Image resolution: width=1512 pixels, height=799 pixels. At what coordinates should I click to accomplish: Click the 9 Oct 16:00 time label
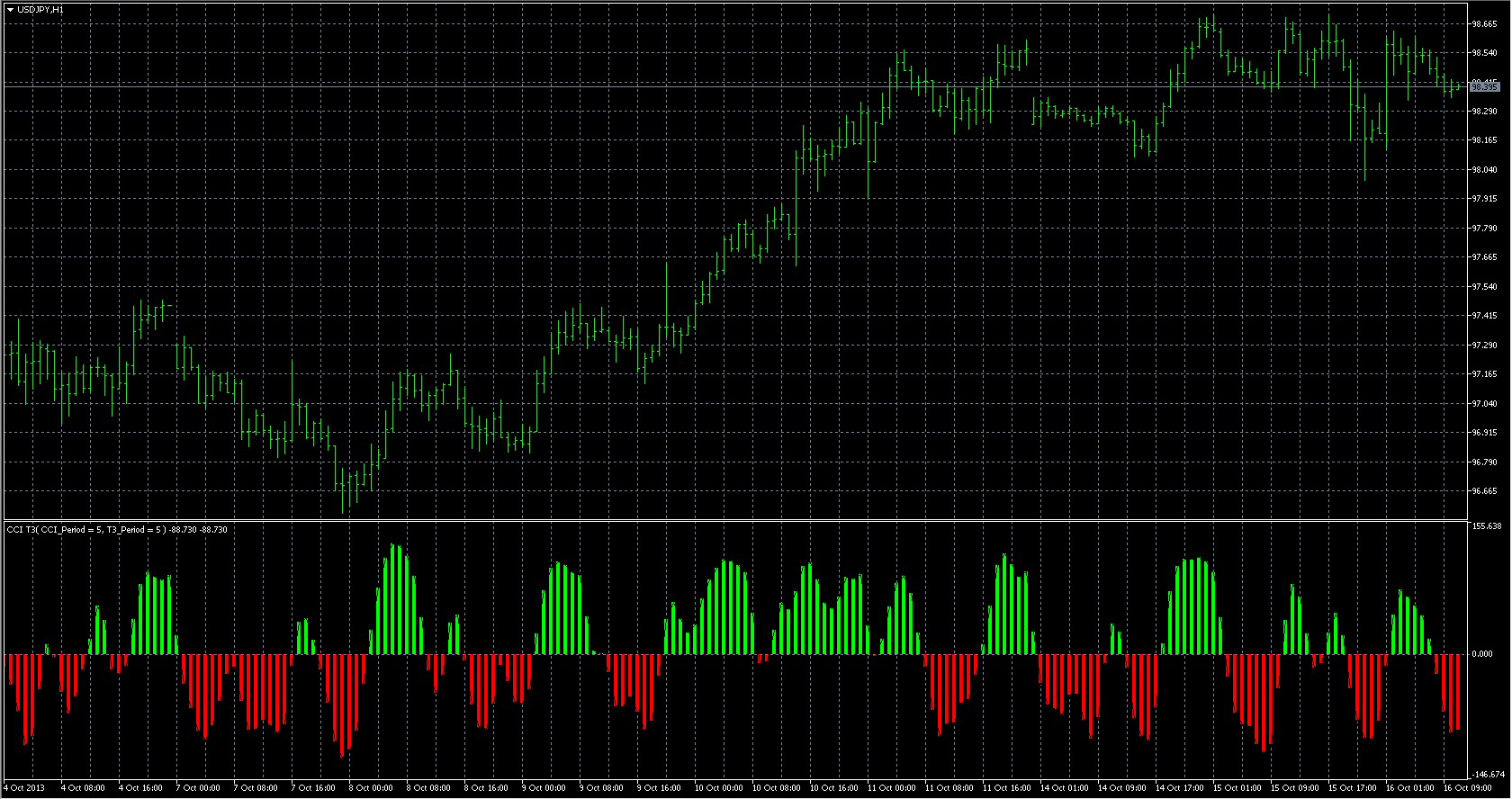tap(659, 788)
